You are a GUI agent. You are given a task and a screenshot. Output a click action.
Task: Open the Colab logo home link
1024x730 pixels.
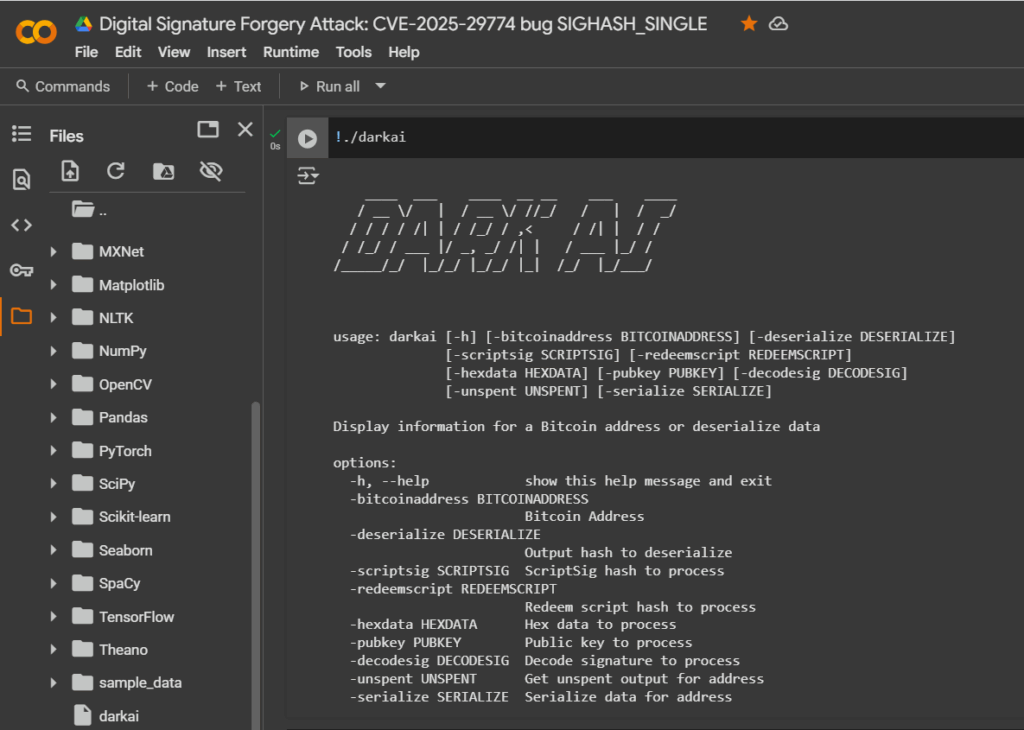point(36,31)
